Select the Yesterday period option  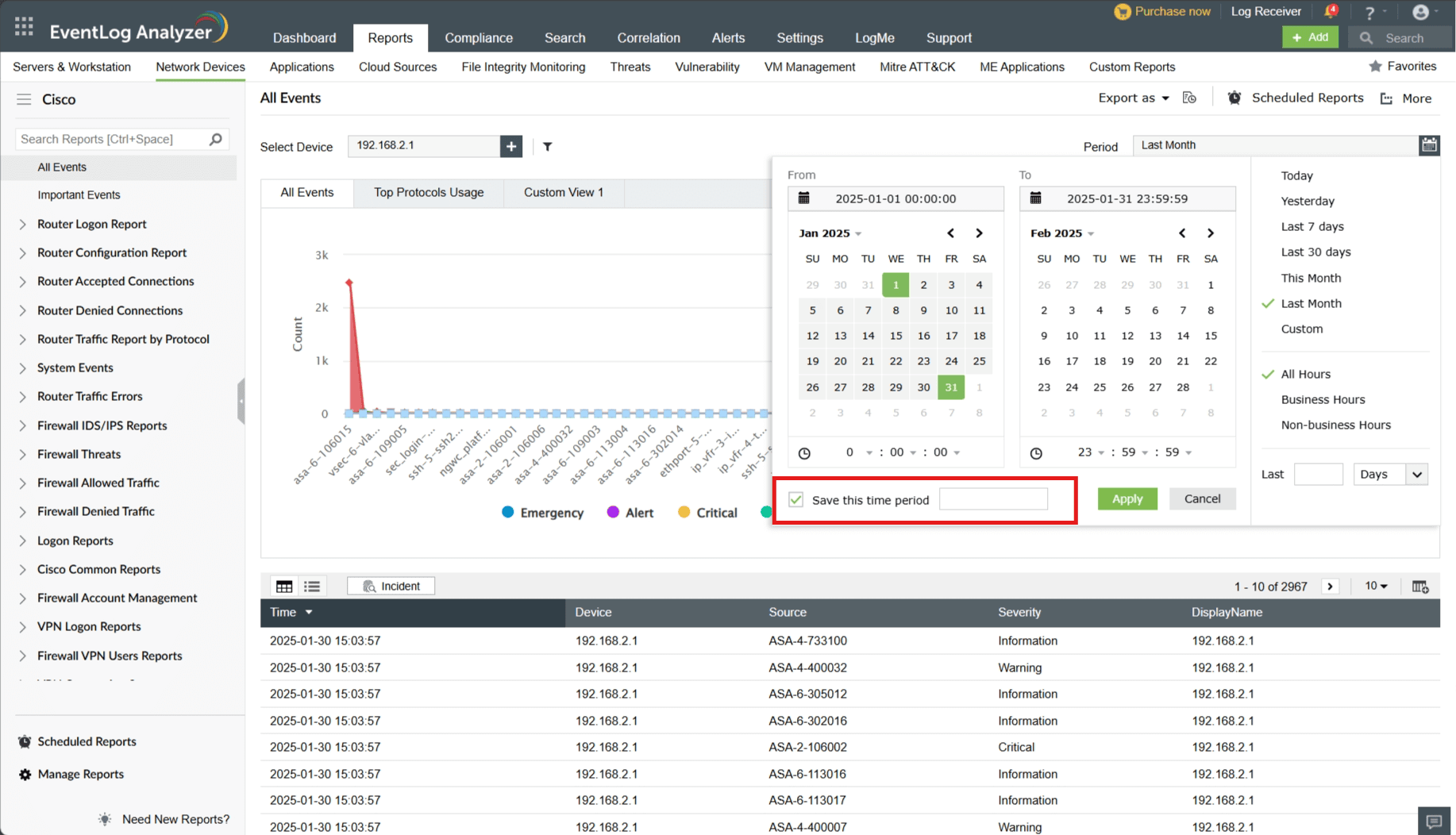coord(1308,201)
